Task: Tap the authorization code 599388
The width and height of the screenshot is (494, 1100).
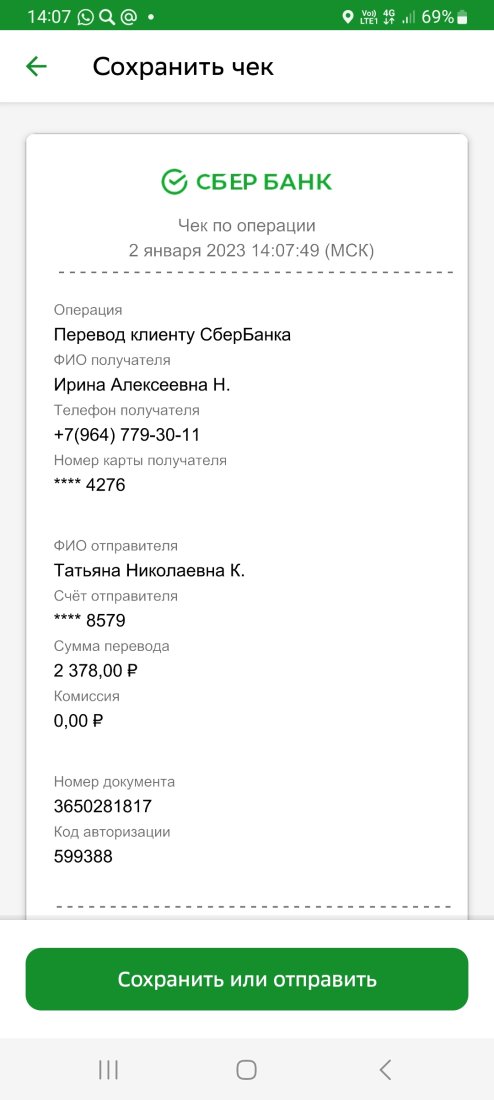Action: click(x=83, y=857)
